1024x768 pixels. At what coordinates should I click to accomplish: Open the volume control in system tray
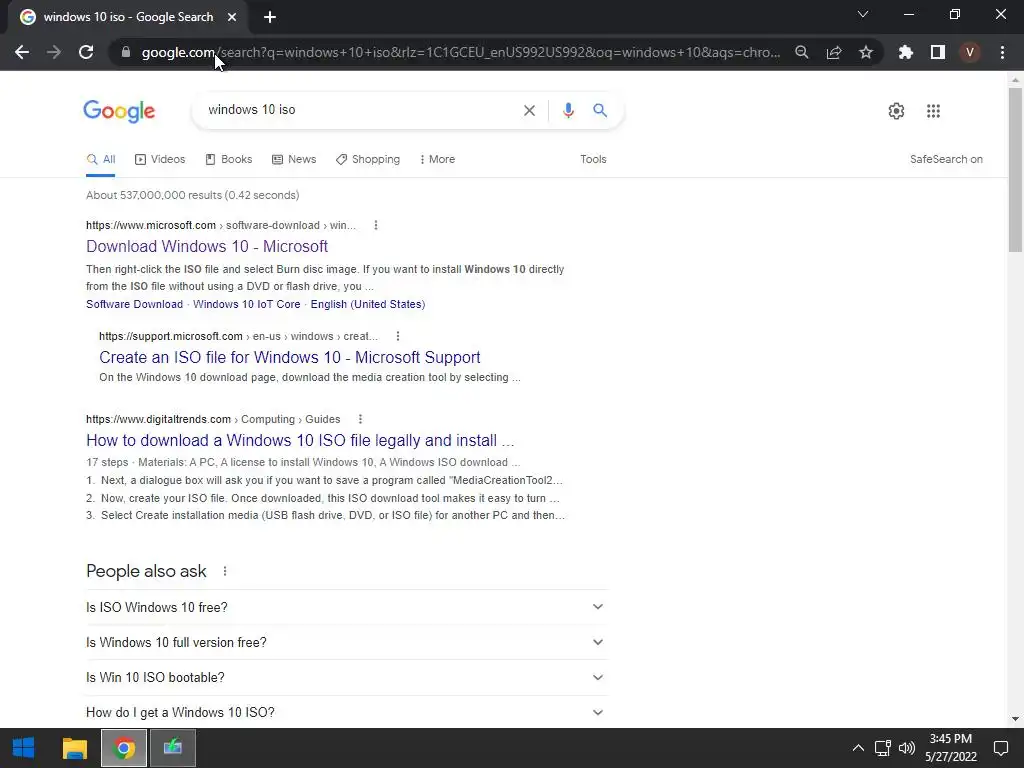coord(907,748)
